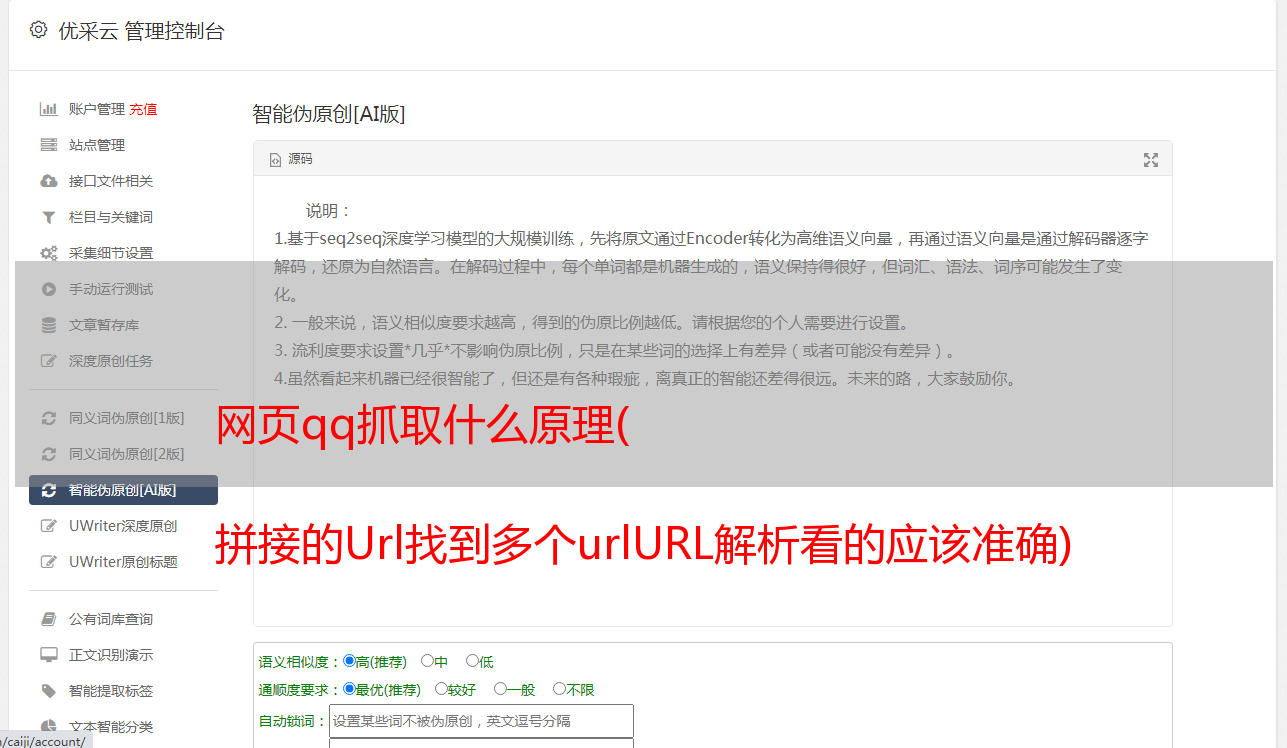
Task: Open the UWriter原创标题 link
Action: [x=123, y=562]
